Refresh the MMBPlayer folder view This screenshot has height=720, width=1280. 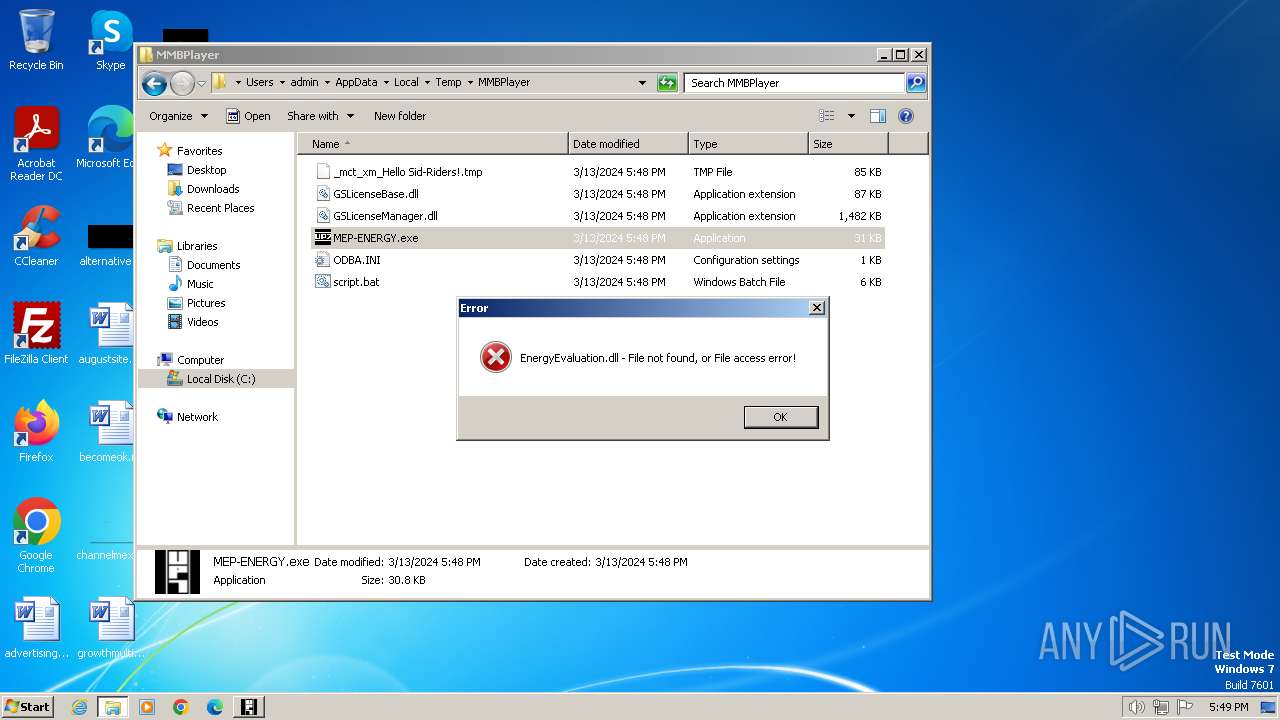click(667, 83)
